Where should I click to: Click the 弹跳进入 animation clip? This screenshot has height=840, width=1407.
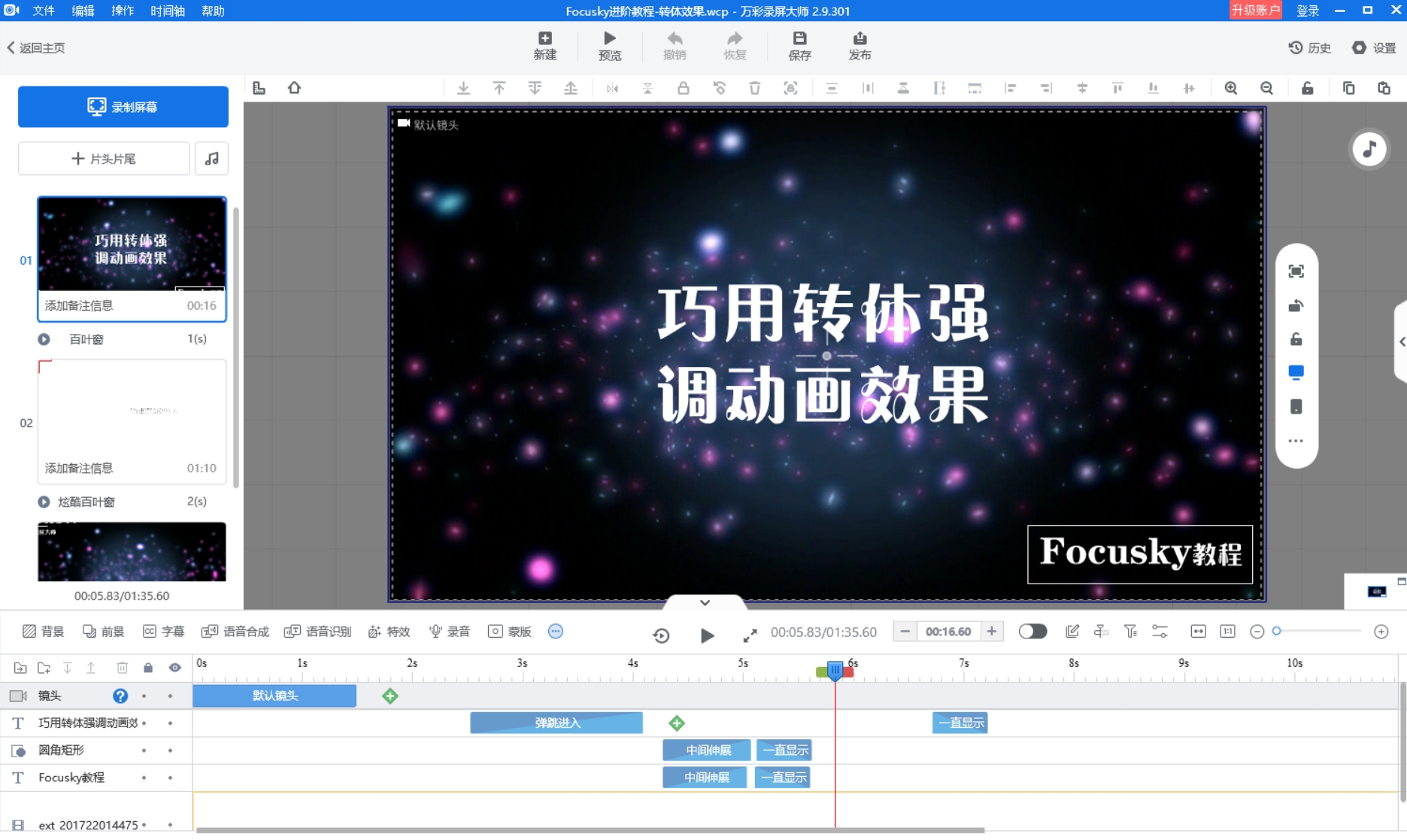[556, 723]
